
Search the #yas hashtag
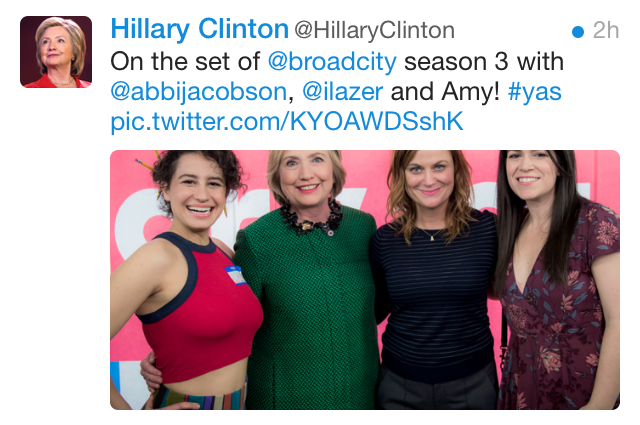point(535,92)
